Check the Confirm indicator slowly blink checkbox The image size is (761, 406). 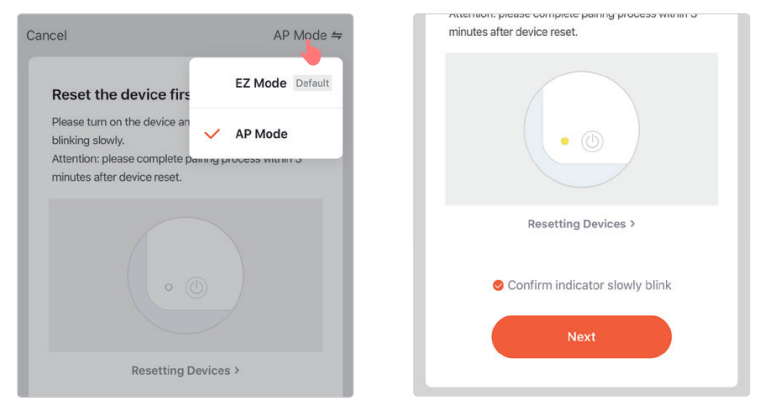coord(498,285)
